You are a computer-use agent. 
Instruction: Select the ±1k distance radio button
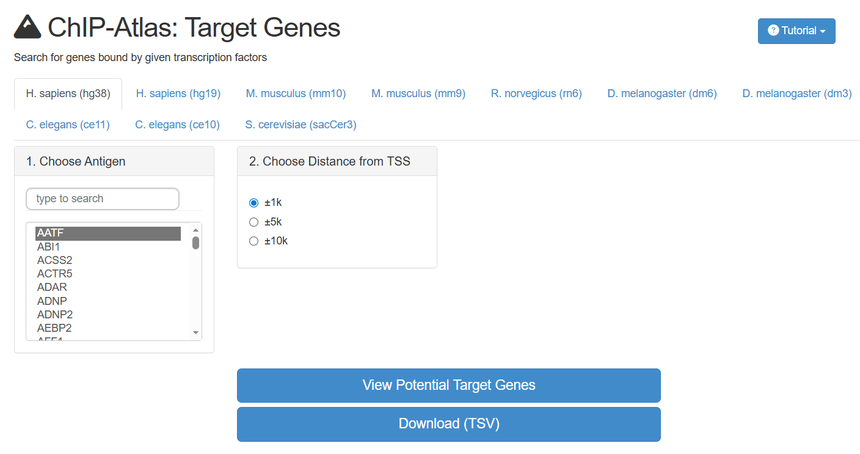click(254, 202)
